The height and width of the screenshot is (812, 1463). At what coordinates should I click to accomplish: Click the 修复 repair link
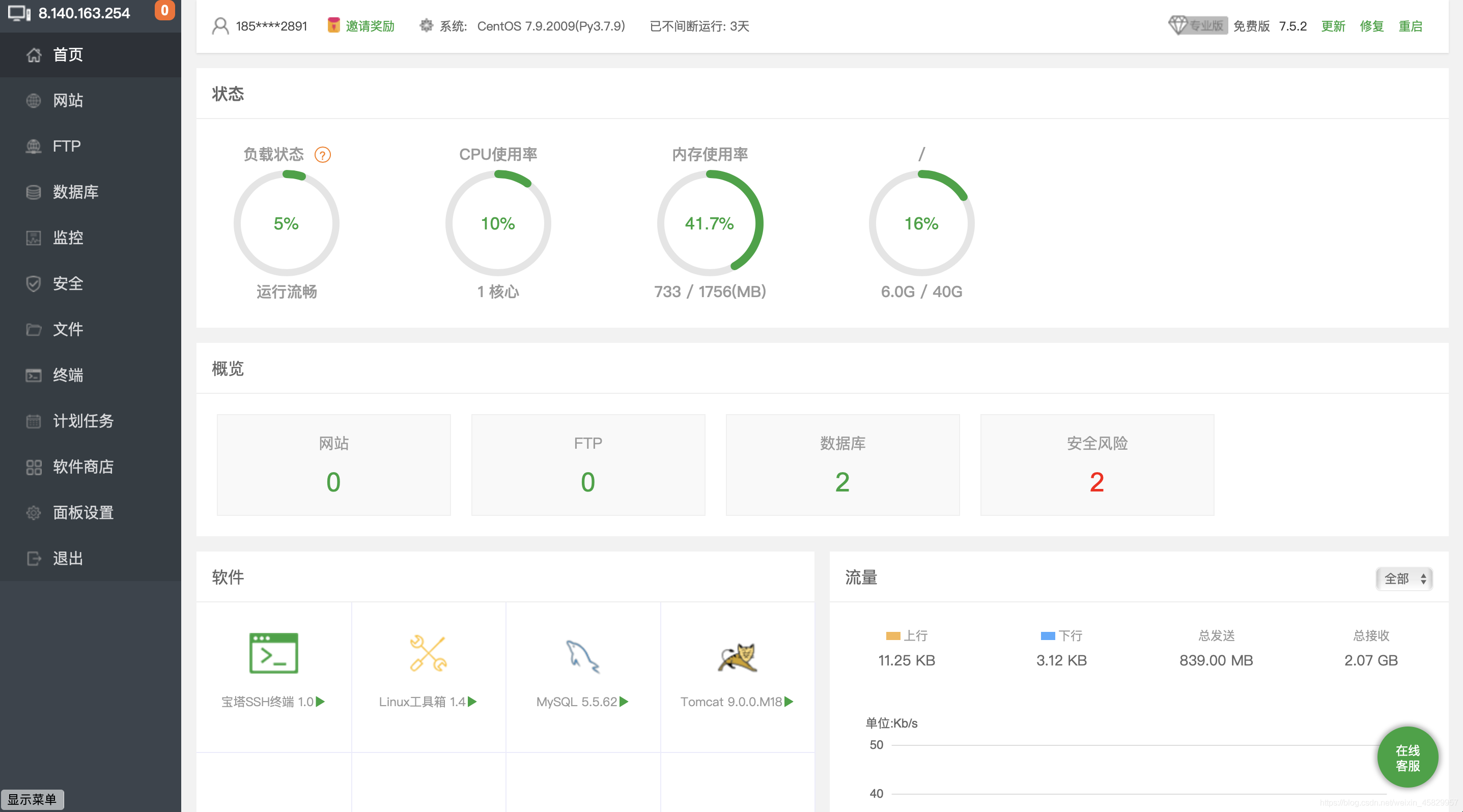coord(1371,25)
